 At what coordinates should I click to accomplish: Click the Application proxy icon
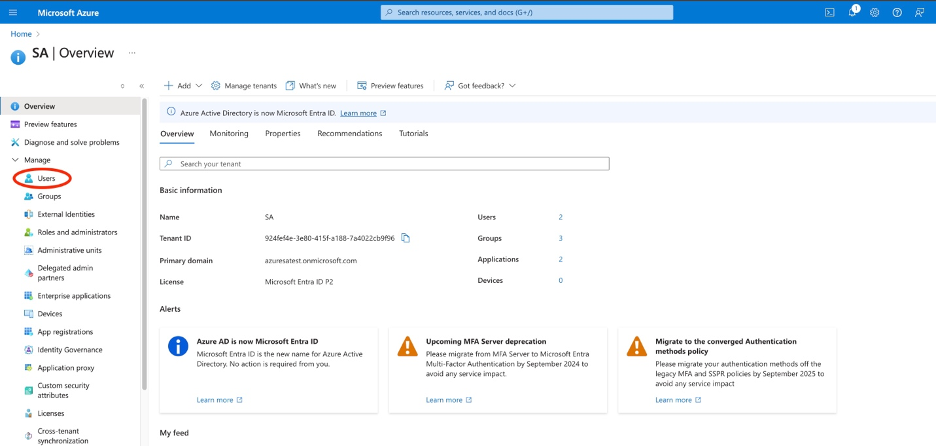click(28, 368)
